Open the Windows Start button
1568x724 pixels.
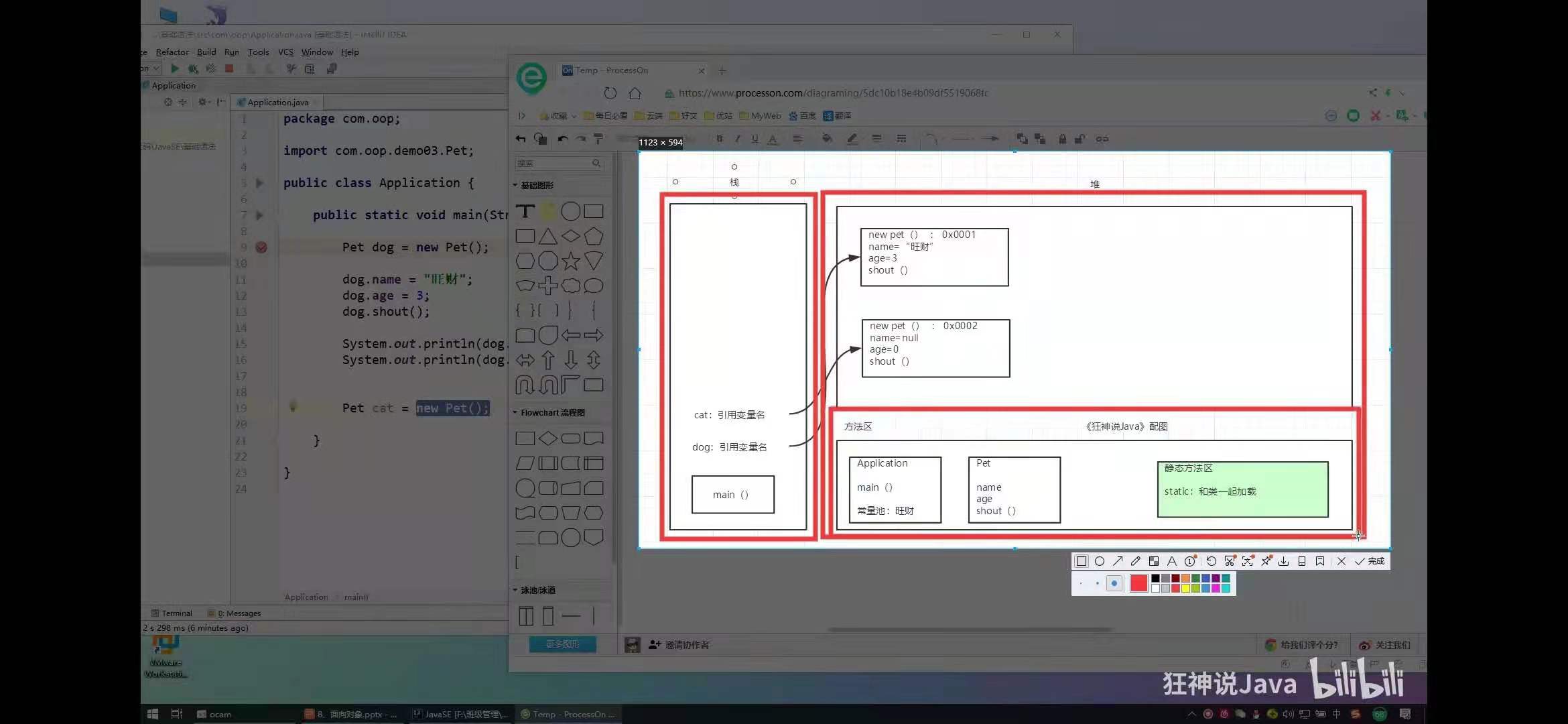(152, 714)
